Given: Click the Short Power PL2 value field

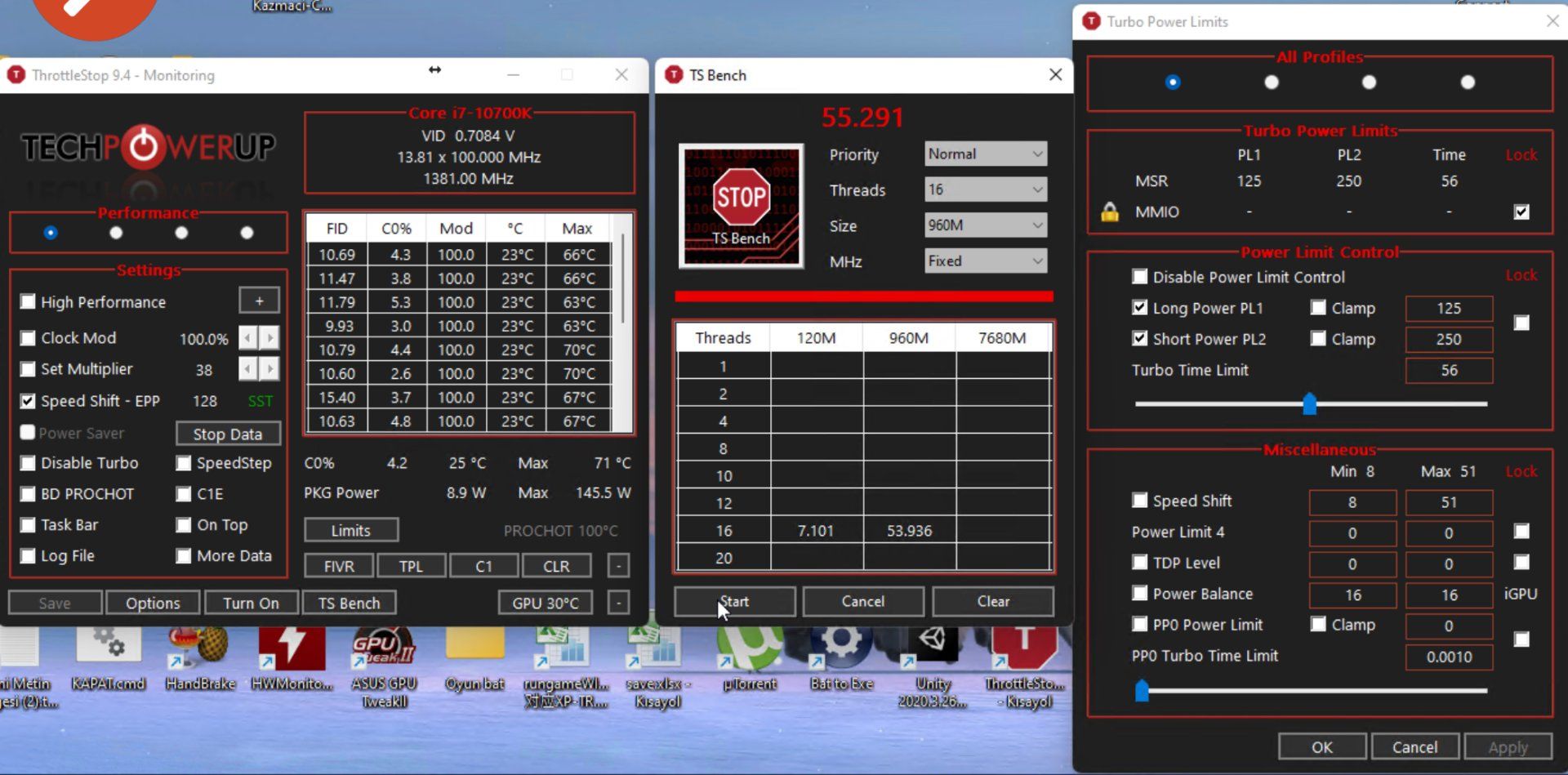Looking at the screenshot, I should click(x=1449, y=340).
